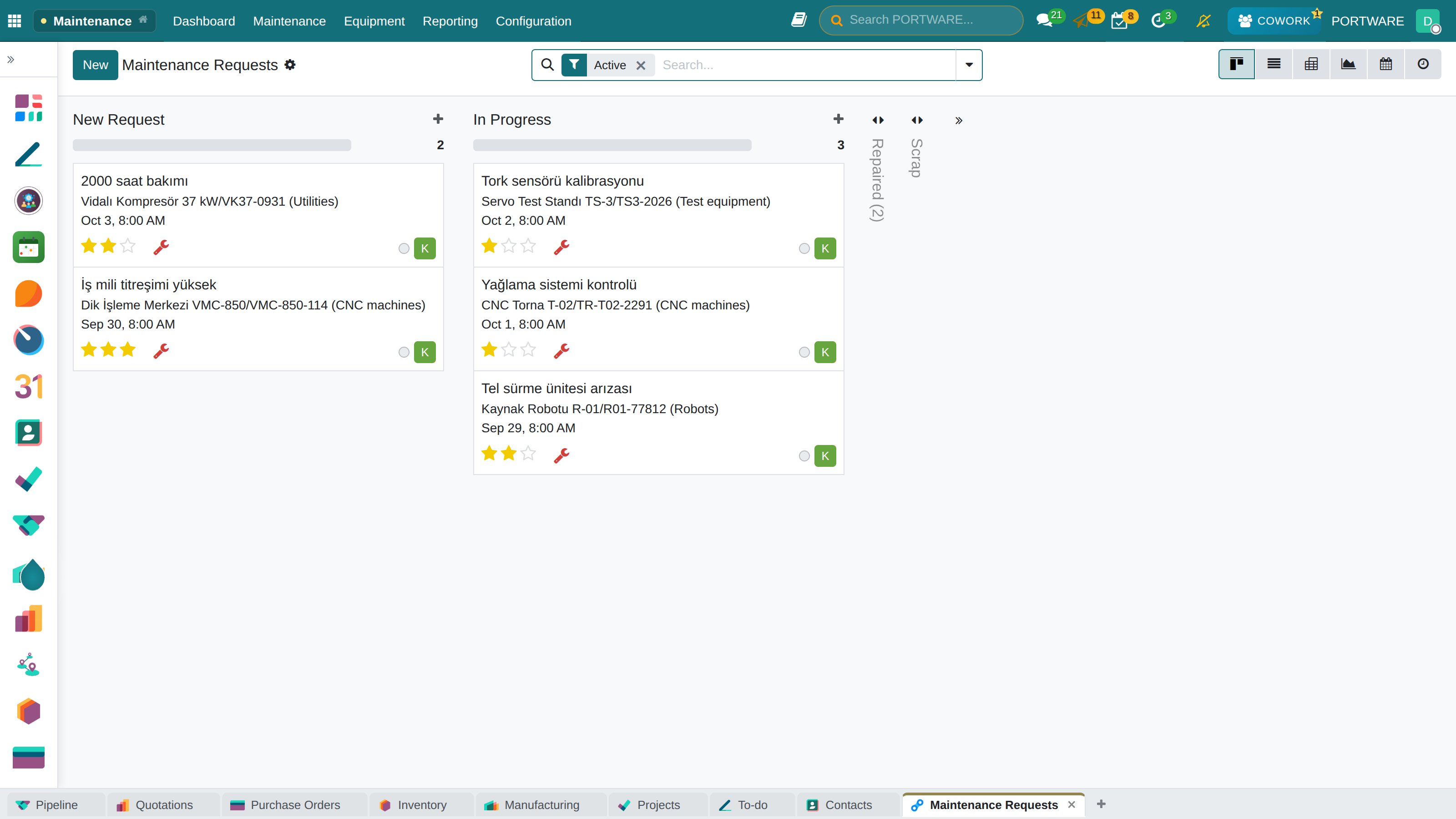
Task: Show the graph view
Action: coord(1348,65)
